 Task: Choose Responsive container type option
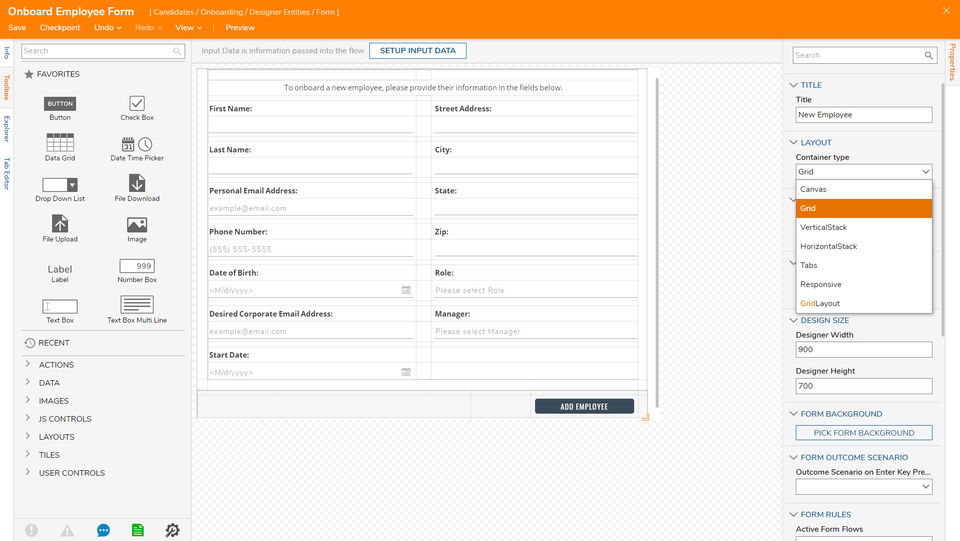[864, 284]
